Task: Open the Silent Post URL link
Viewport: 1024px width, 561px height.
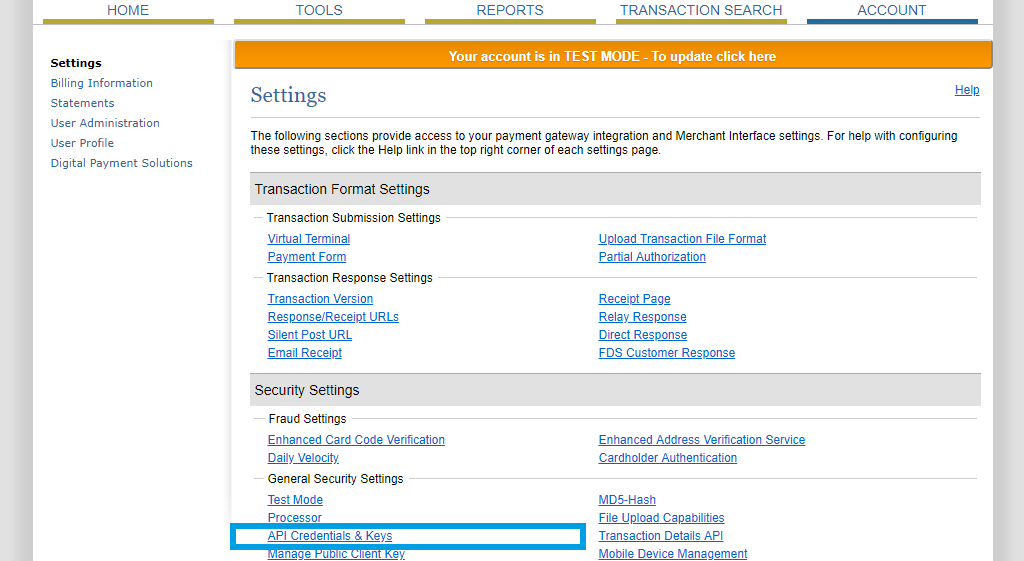Action: click(310, 335)
